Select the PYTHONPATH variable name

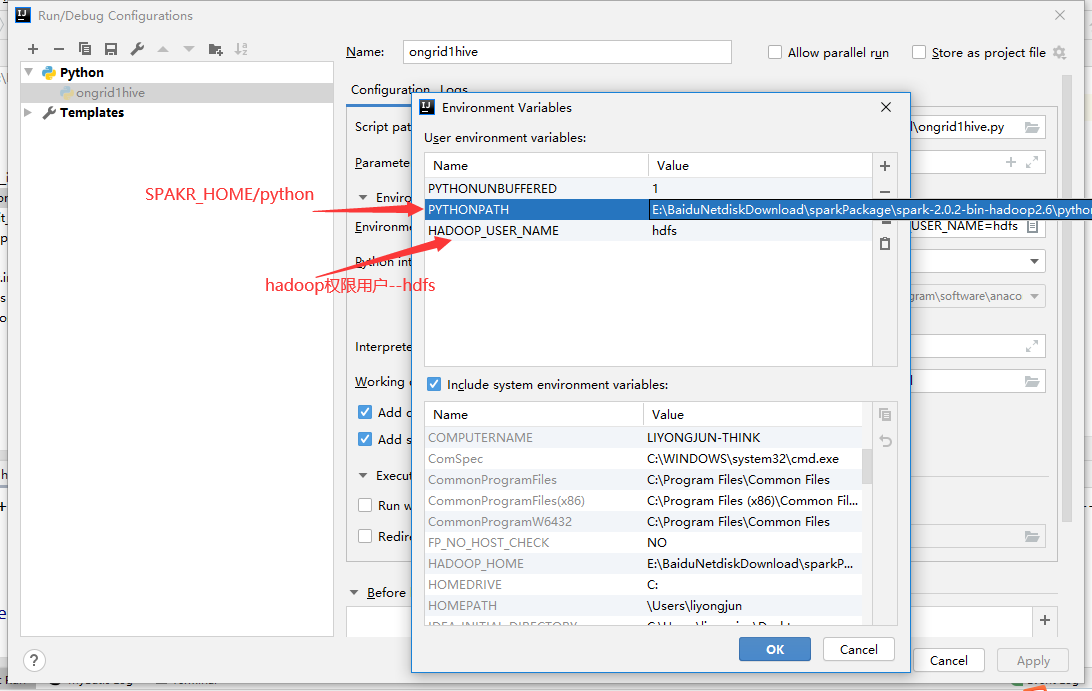click(x=468, y=210)
